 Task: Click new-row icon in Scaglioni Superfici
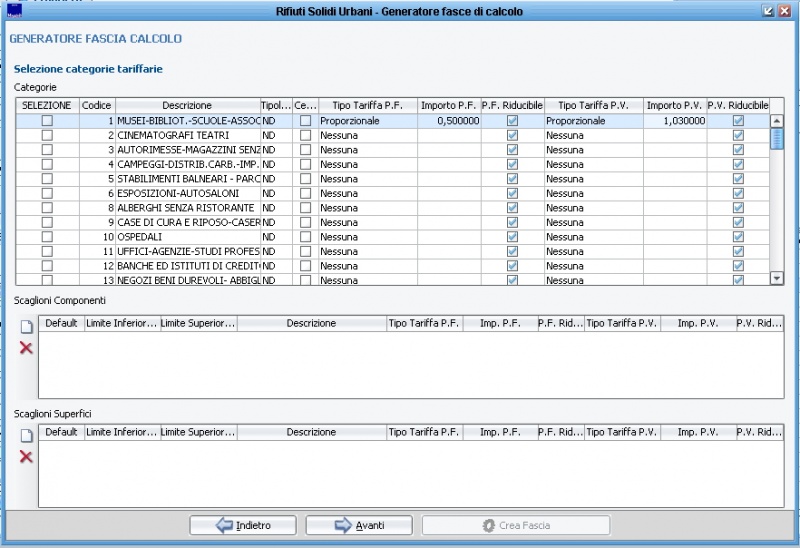pos(27,436)
